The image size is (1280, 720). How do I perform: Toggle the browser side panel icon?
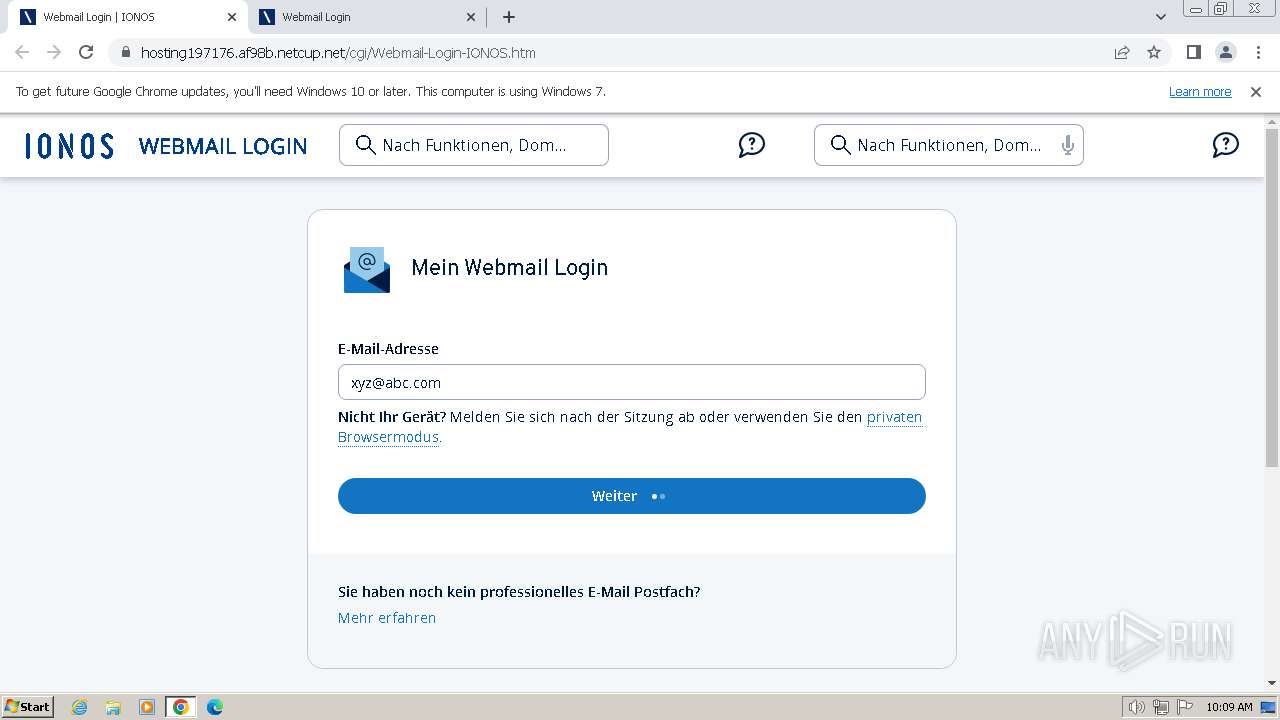[x=1193, y=52]
